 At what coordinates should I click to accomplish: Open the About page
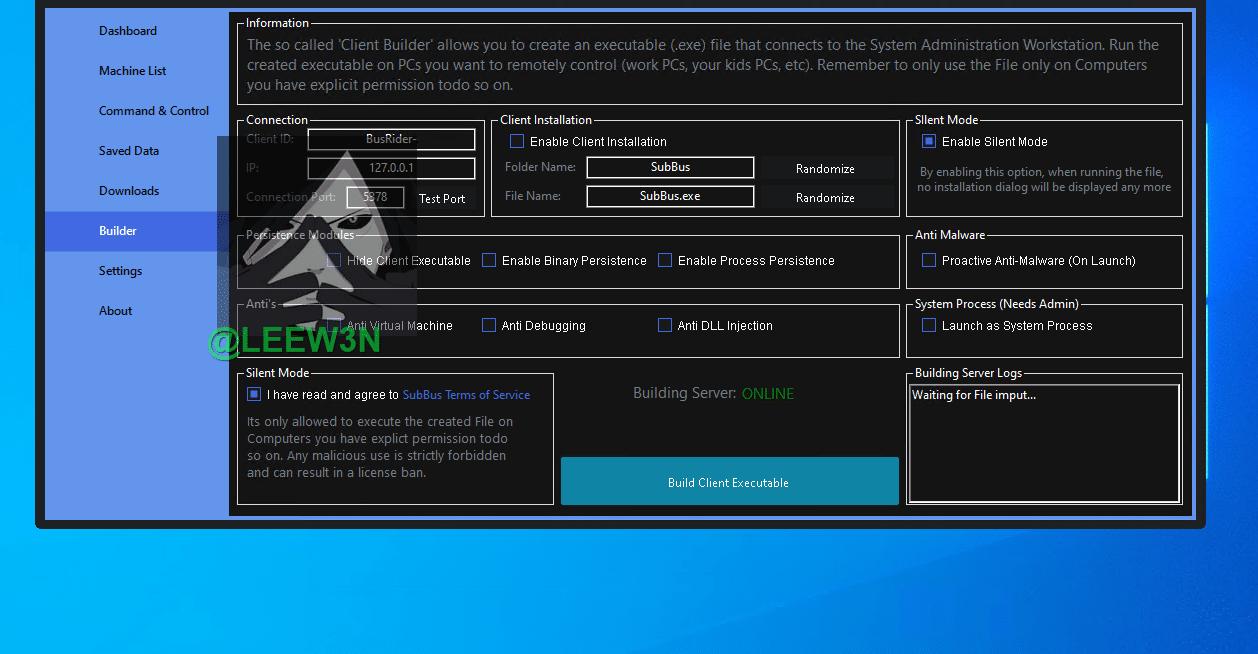pos(115,311)
